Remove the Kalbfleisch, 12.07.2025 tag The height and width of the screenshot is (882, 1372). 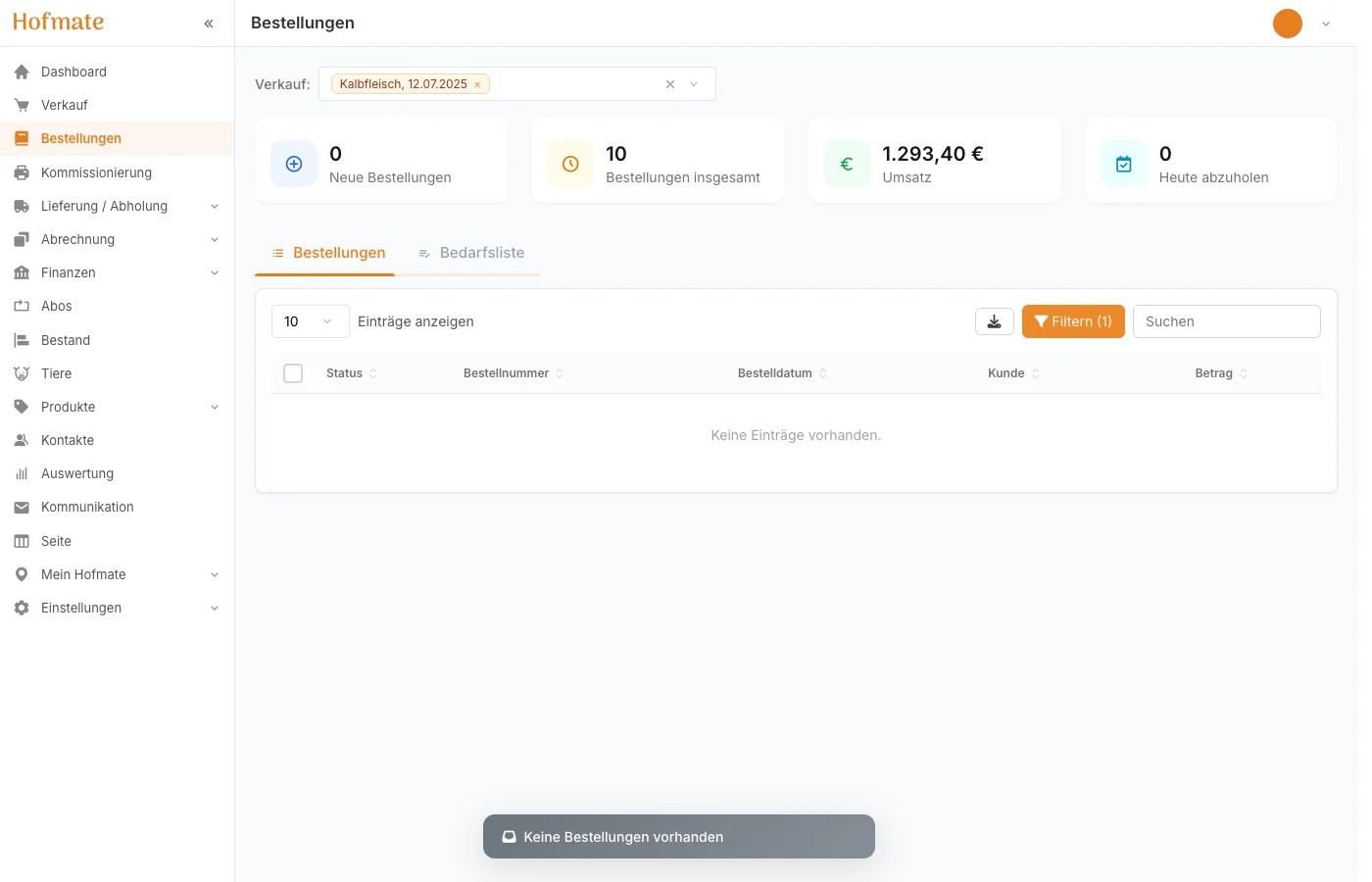(477, 84)
